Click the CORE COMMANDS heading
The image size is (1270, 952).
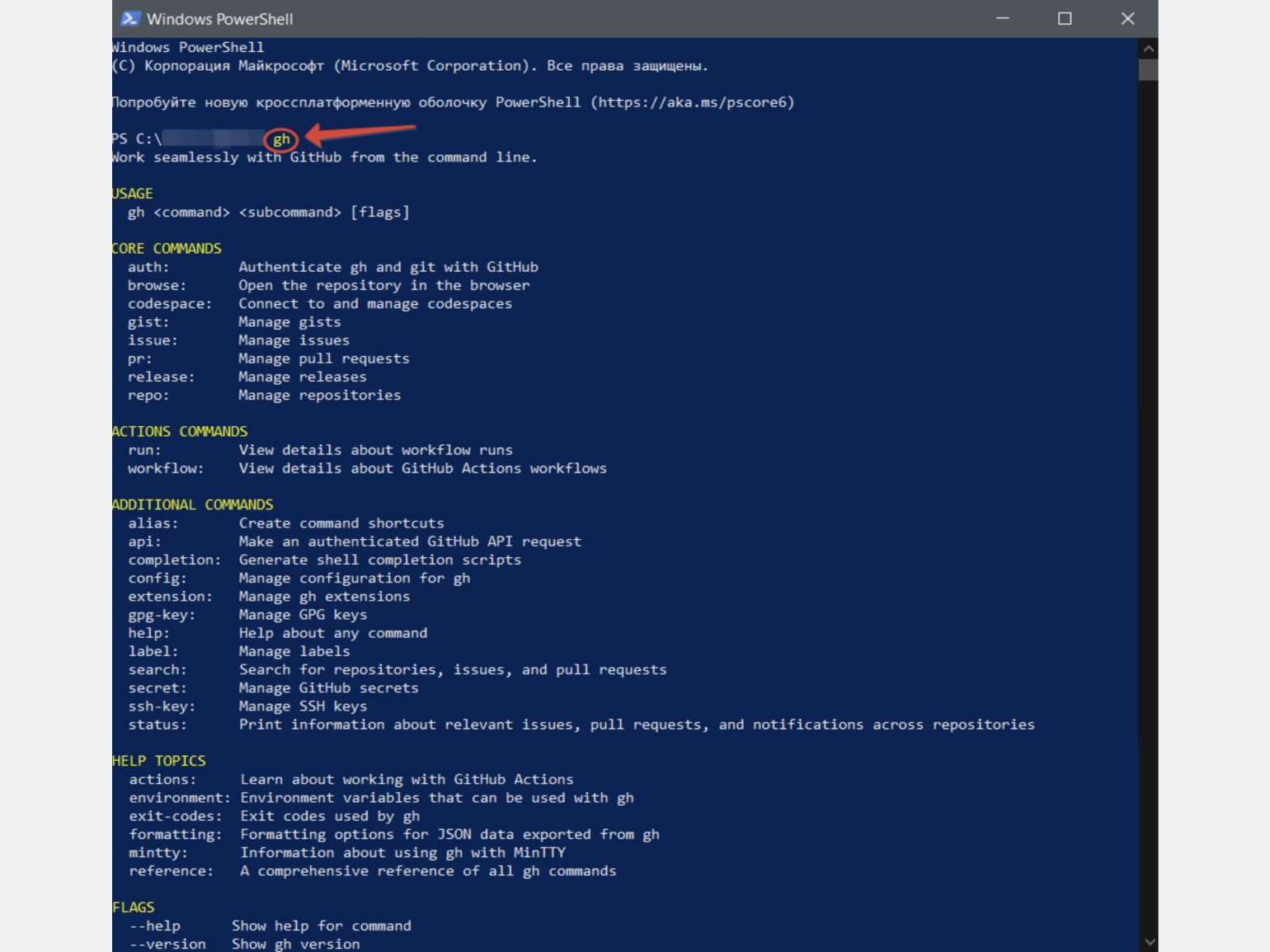click(167, 248)
